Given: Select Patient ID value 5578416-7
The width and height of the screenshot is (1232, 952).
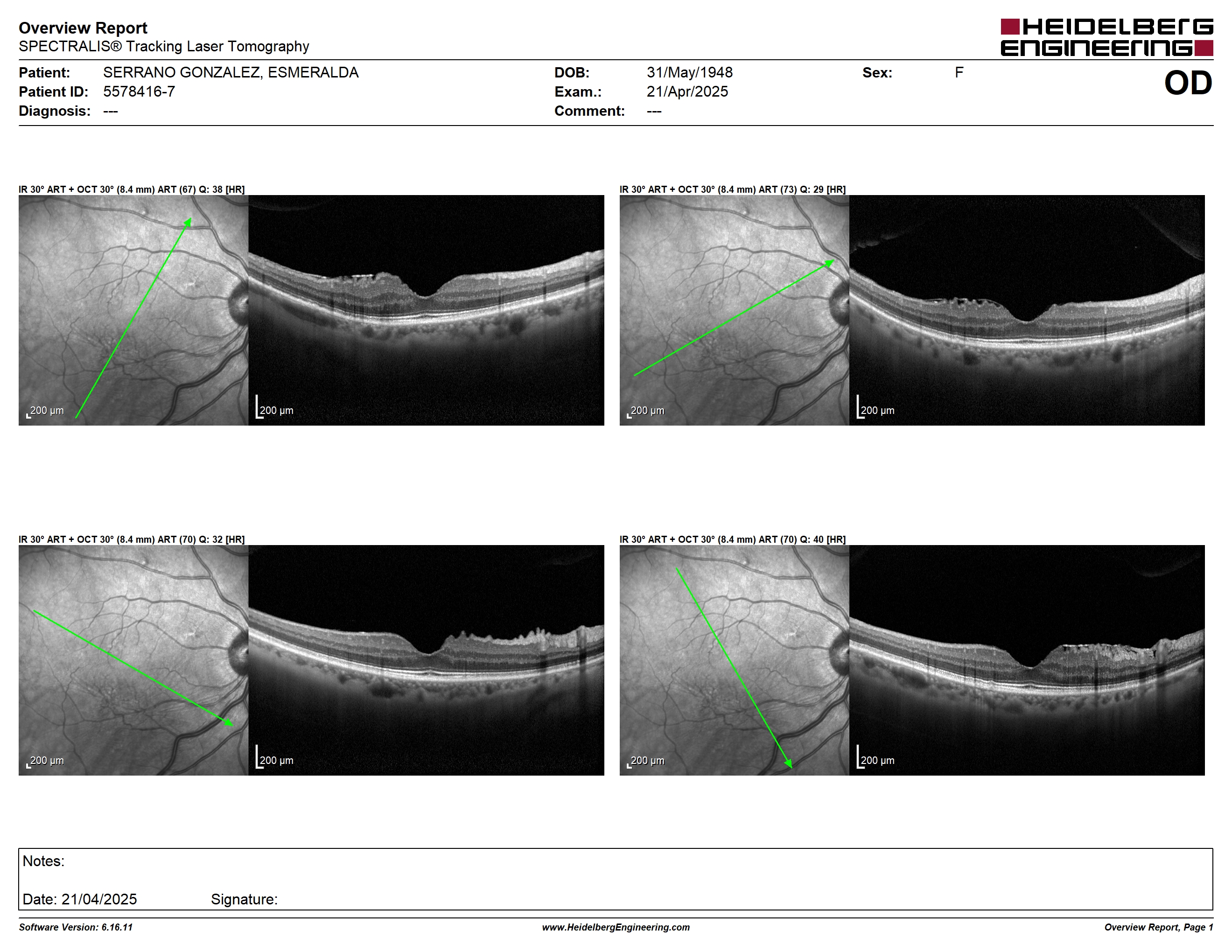Looking at the screenshot, I should tap(139, 91).
